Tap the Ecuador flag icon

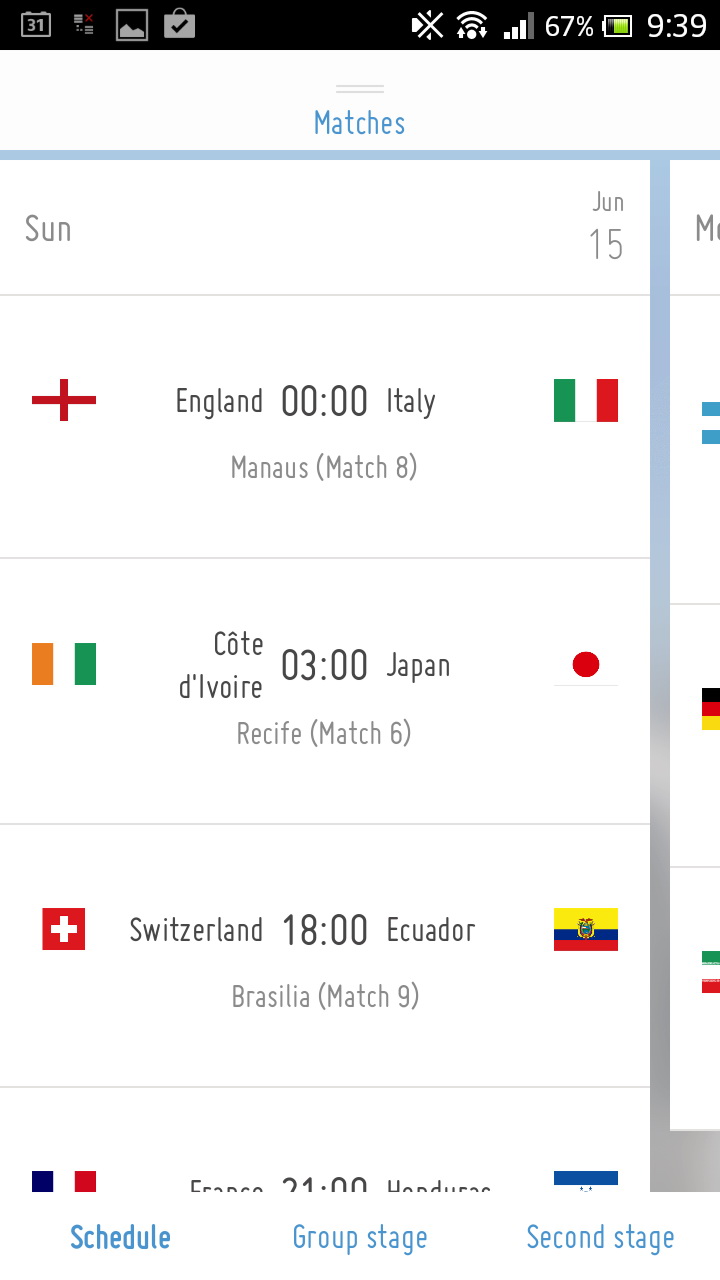click(x=585, y=929)
